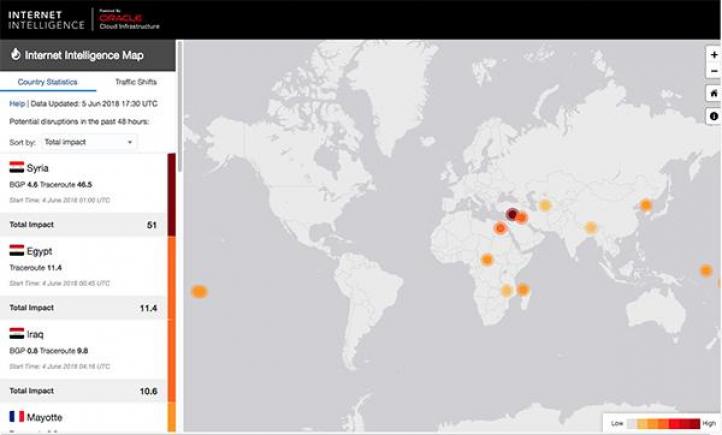Click the dark red Syria disruption marker
The height and width of the screenshot is (435, 722).
coord(512,214)
